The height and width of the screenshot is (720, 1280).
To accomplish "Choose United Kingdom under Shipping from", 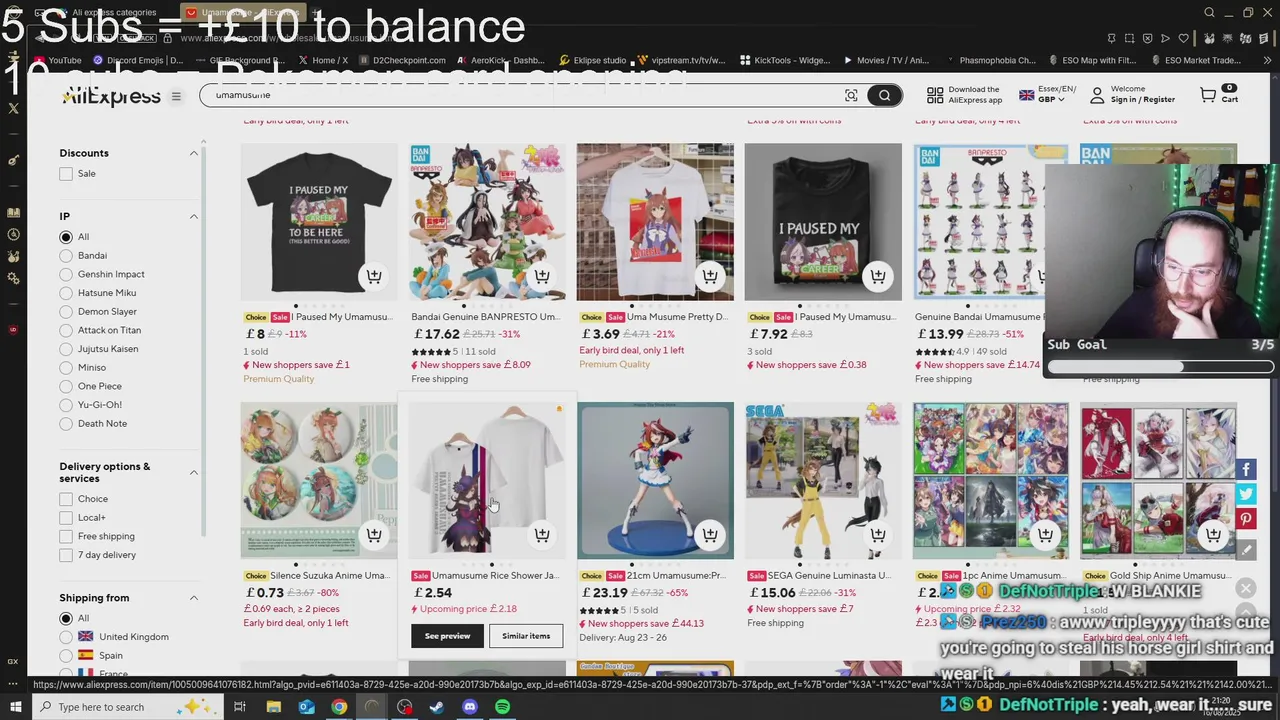I will pos(66,637).
